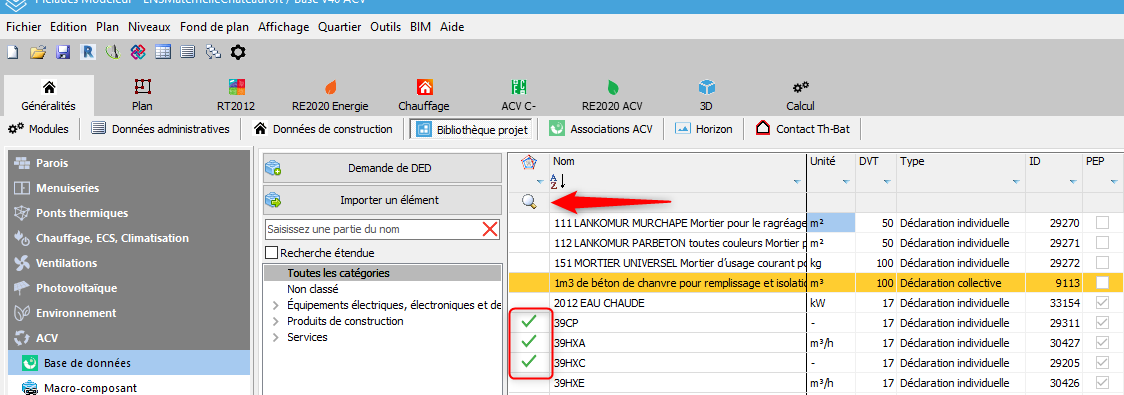Open a project with the folder icon
The image size is (1124, 395).
click(38, 52)
